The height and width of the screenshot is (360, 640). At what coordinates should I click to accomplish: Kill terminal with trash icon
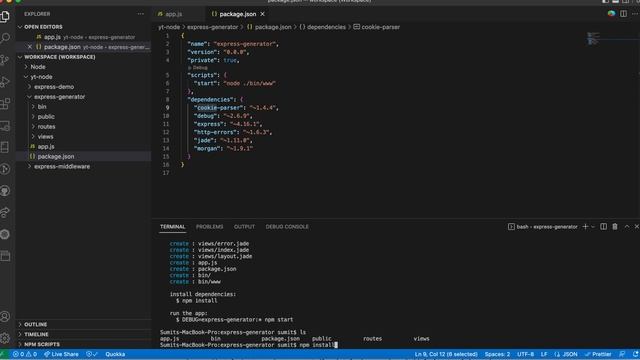click(x=615, y=227)
